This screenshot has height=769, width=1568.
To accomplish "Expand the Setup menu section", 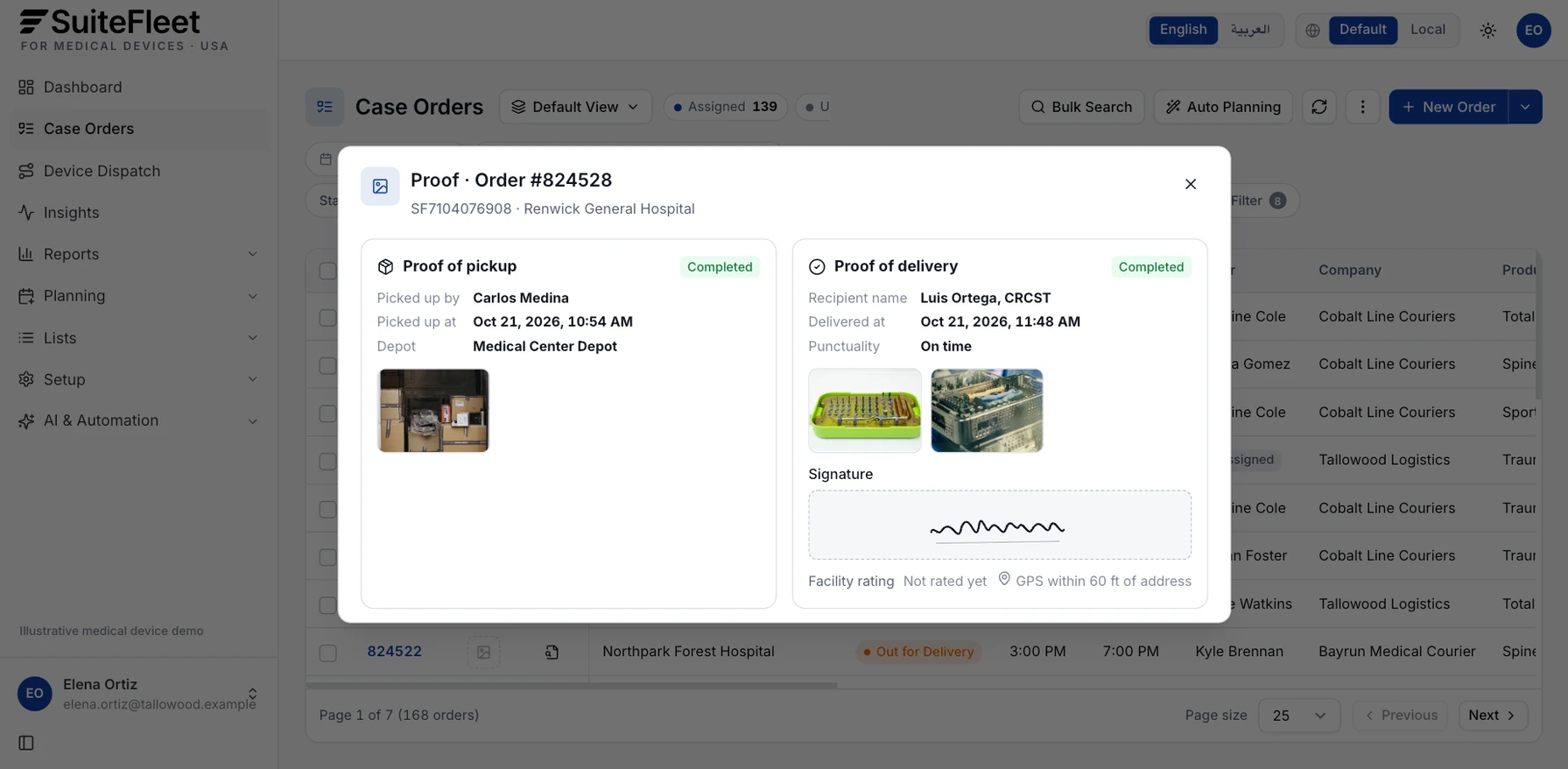I will [x=138, y=379].
